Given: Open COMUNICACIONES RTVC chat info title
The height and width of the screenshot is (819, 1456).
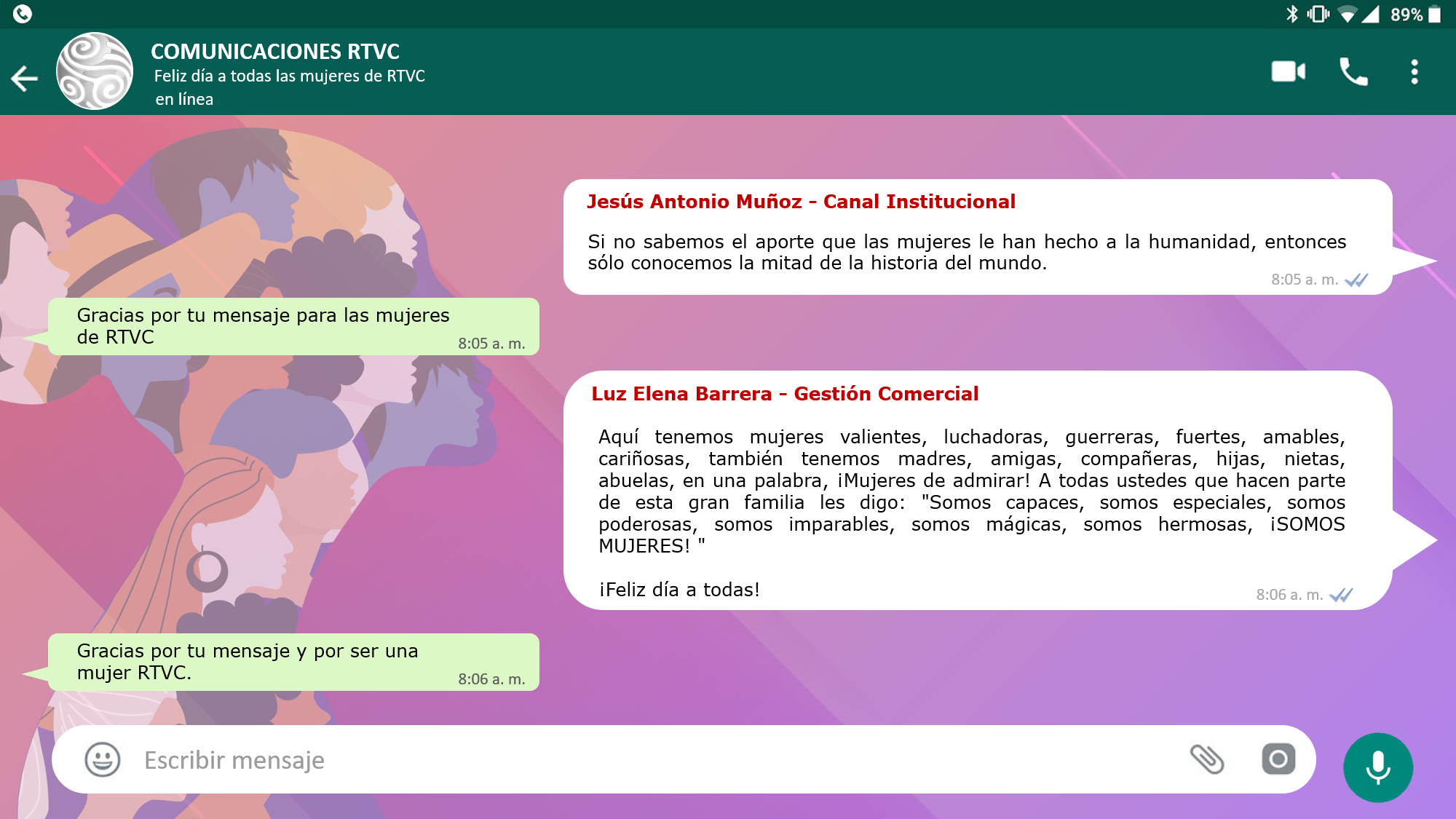Looking at the screenshot, I should coord(275,52).
